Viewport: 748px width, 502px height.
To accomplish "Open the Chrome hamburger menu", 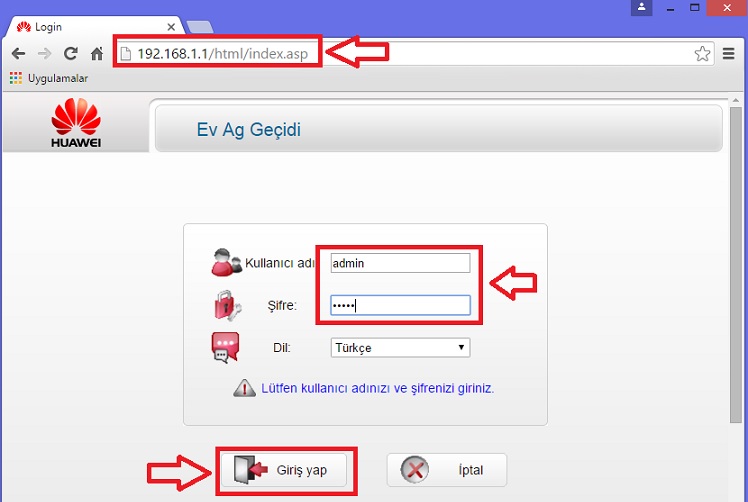I will [x=729, y=54].
